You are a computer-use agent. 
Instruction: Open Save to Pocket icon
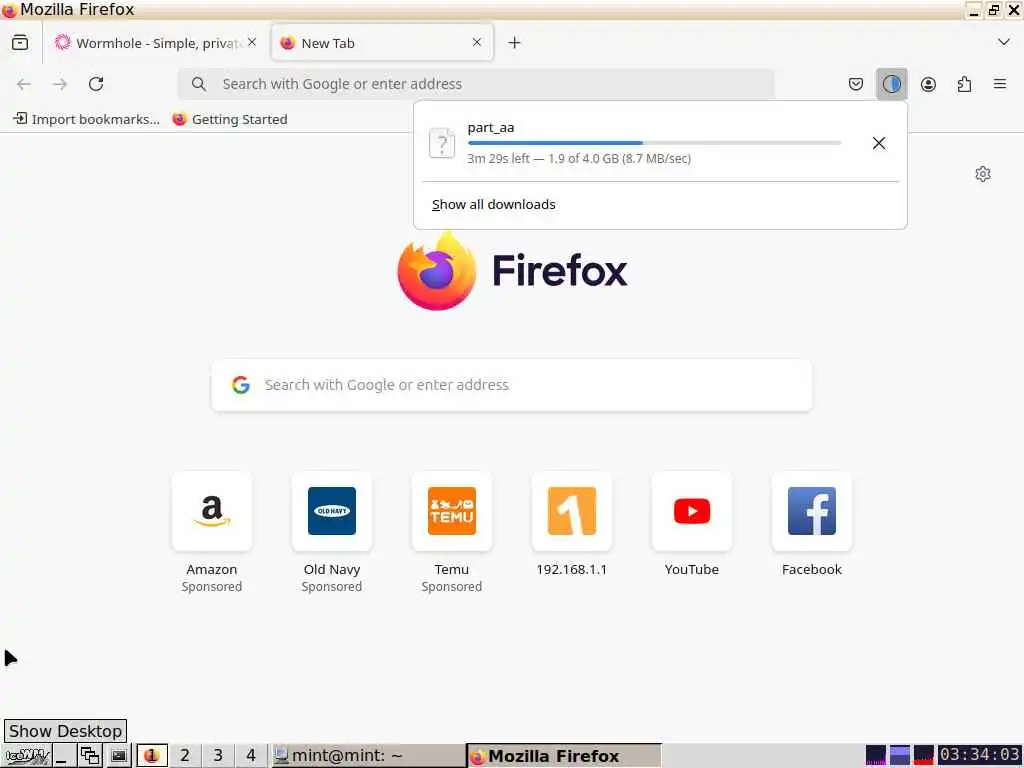(x=856, y=84)
